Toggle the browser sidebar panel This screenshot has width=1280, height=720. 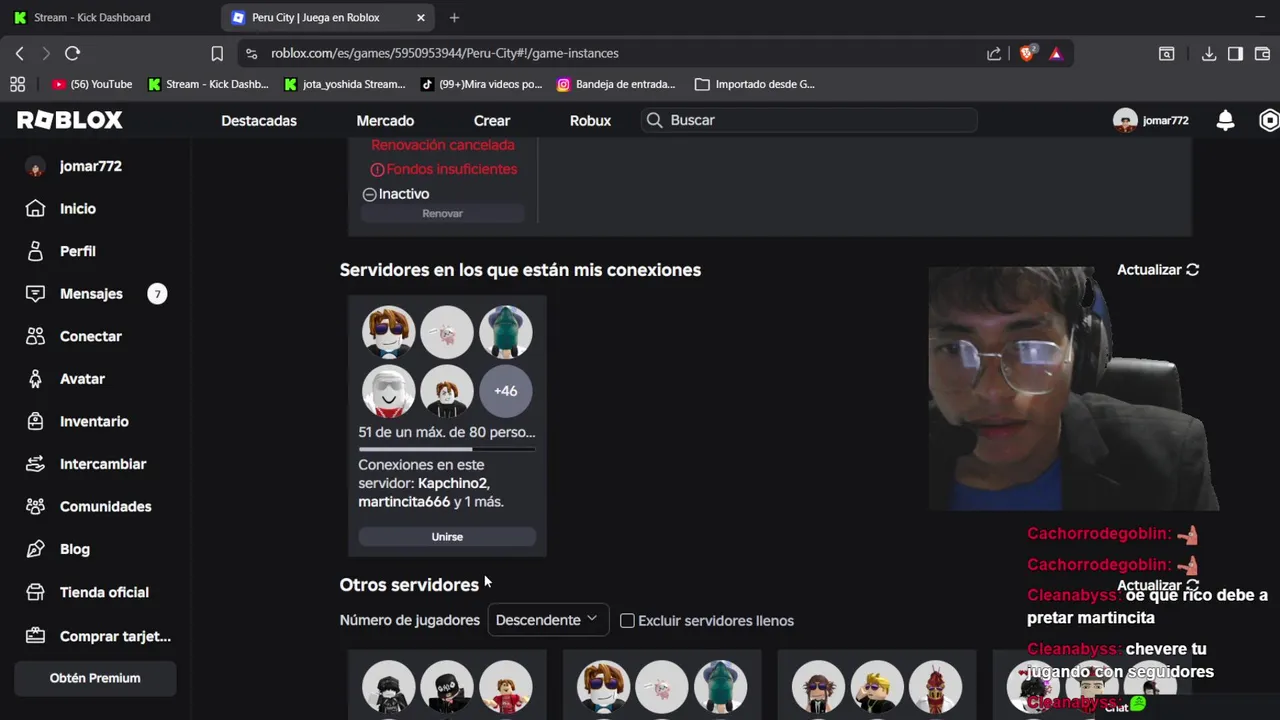click(1235, 53)
